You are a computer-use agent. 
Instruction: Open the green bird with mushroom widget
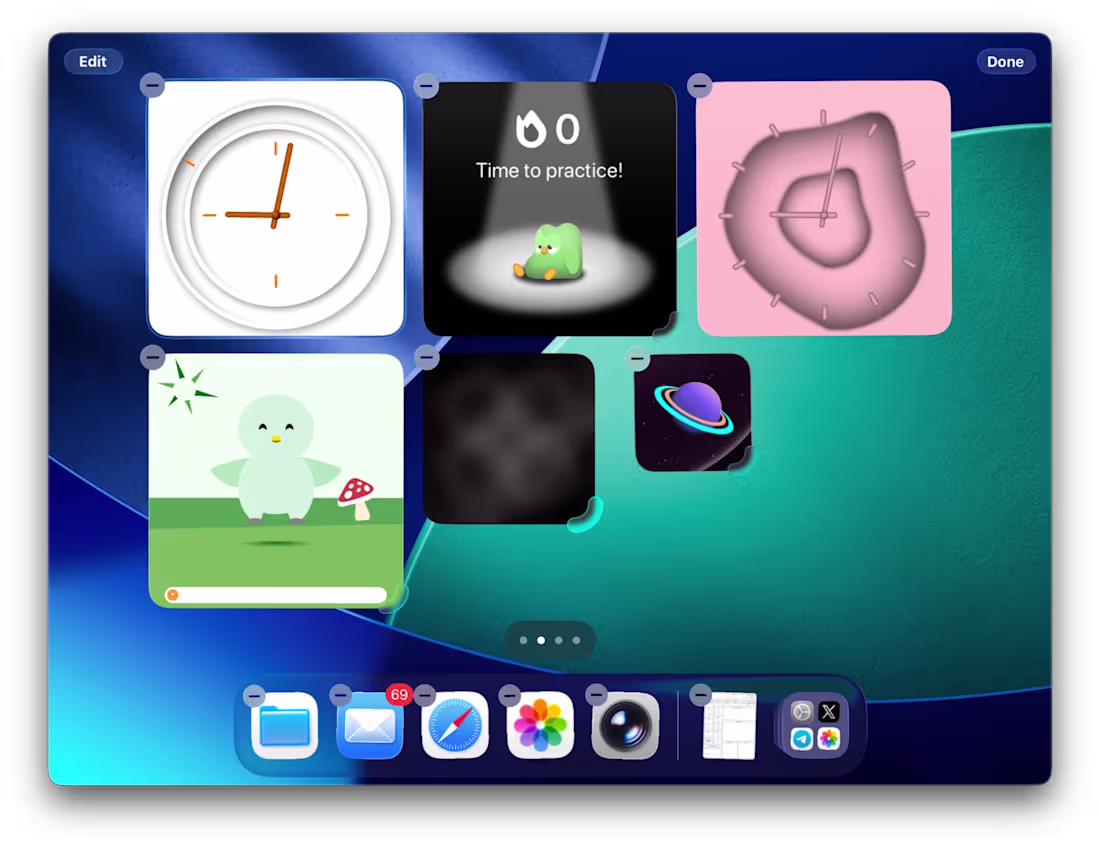tap(276, 481)
